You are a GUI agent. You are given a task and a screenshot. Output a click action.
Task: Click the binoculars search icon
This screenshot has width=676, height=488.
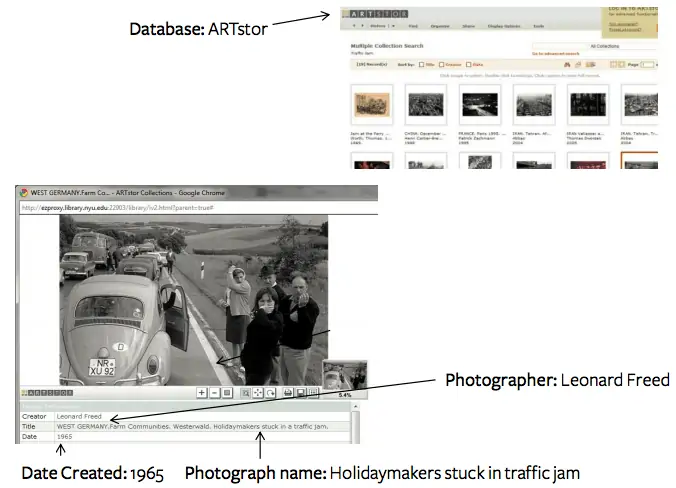point(566,64)
